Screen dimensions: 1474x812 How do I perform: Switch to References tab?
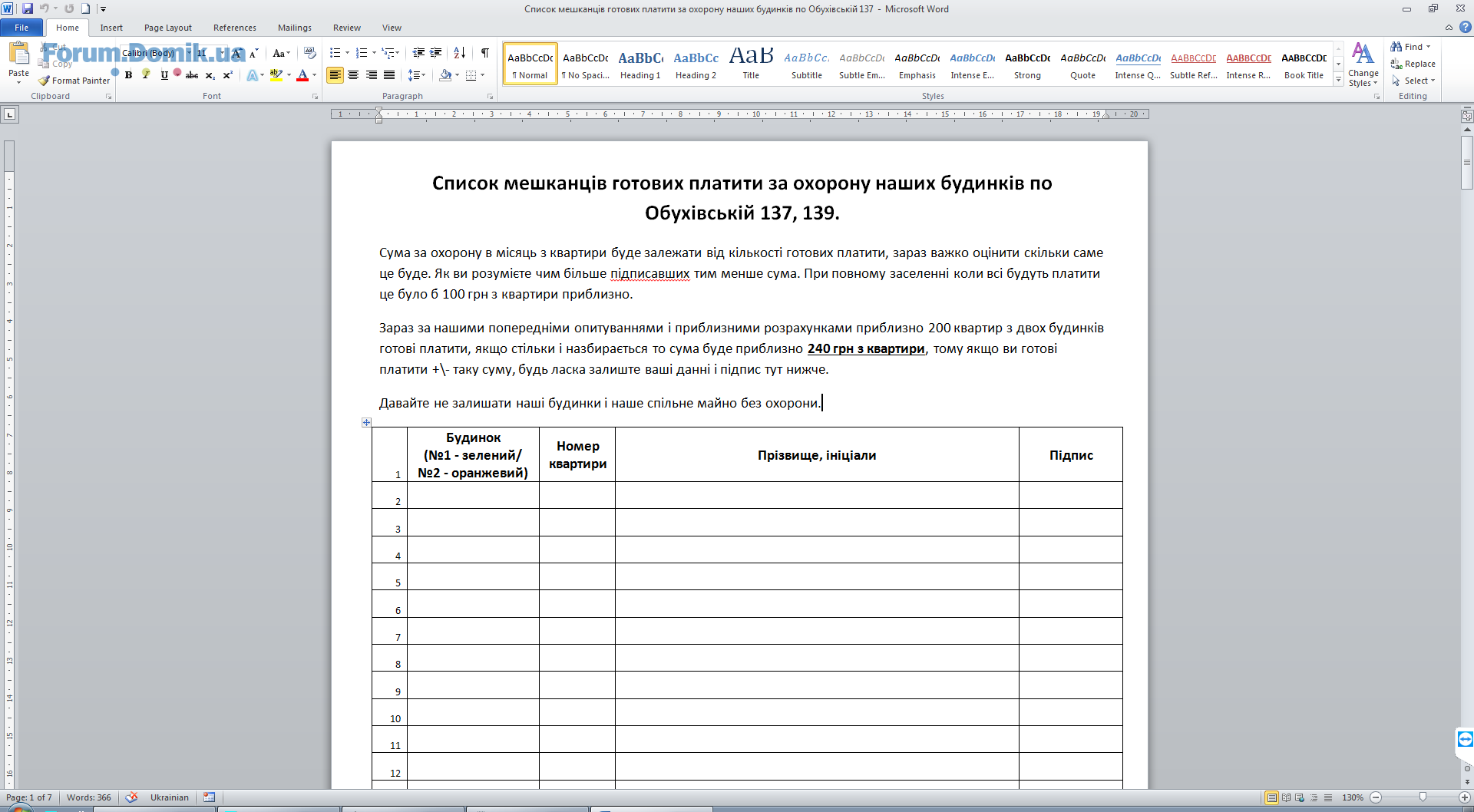(235, 28)
